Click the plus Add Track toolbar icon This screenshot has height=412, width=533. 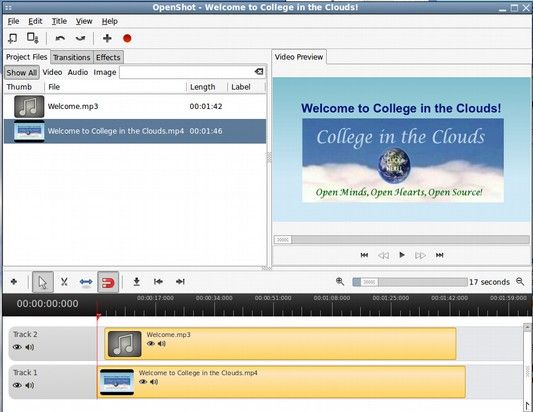click(107, 38)
